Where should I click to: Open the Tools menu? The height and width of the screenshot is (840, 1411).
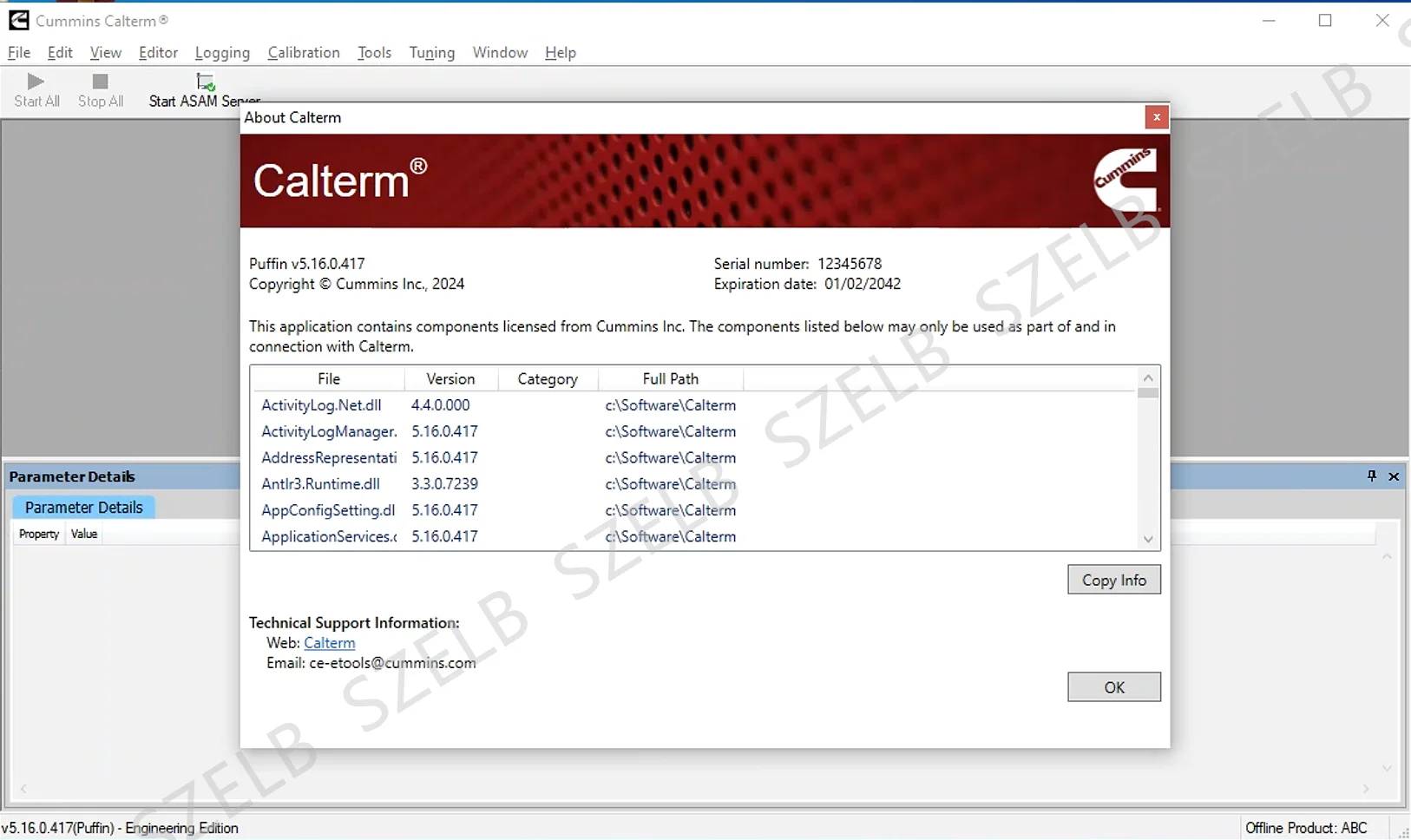click(374, 52)
